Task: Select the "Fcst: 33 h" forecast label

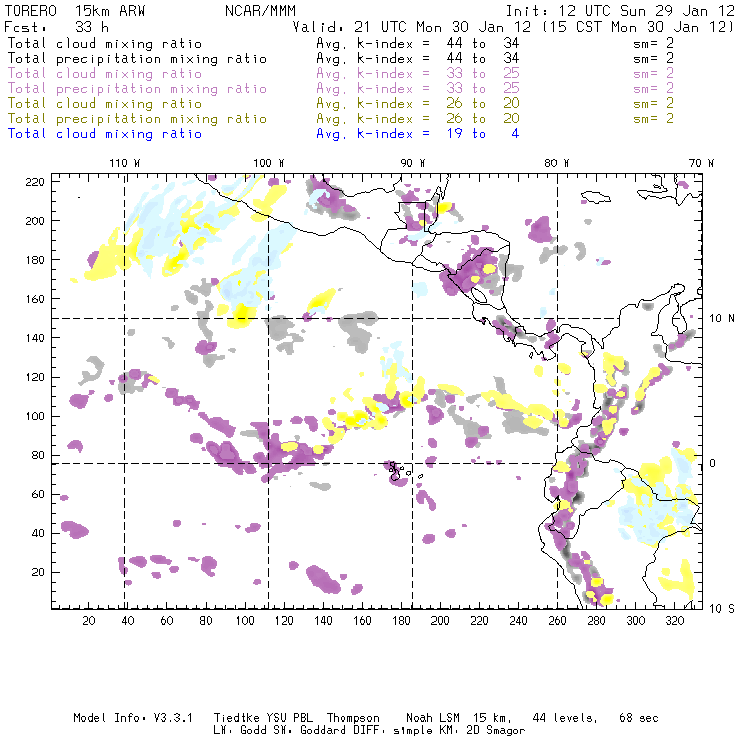Action: [57, 26]
